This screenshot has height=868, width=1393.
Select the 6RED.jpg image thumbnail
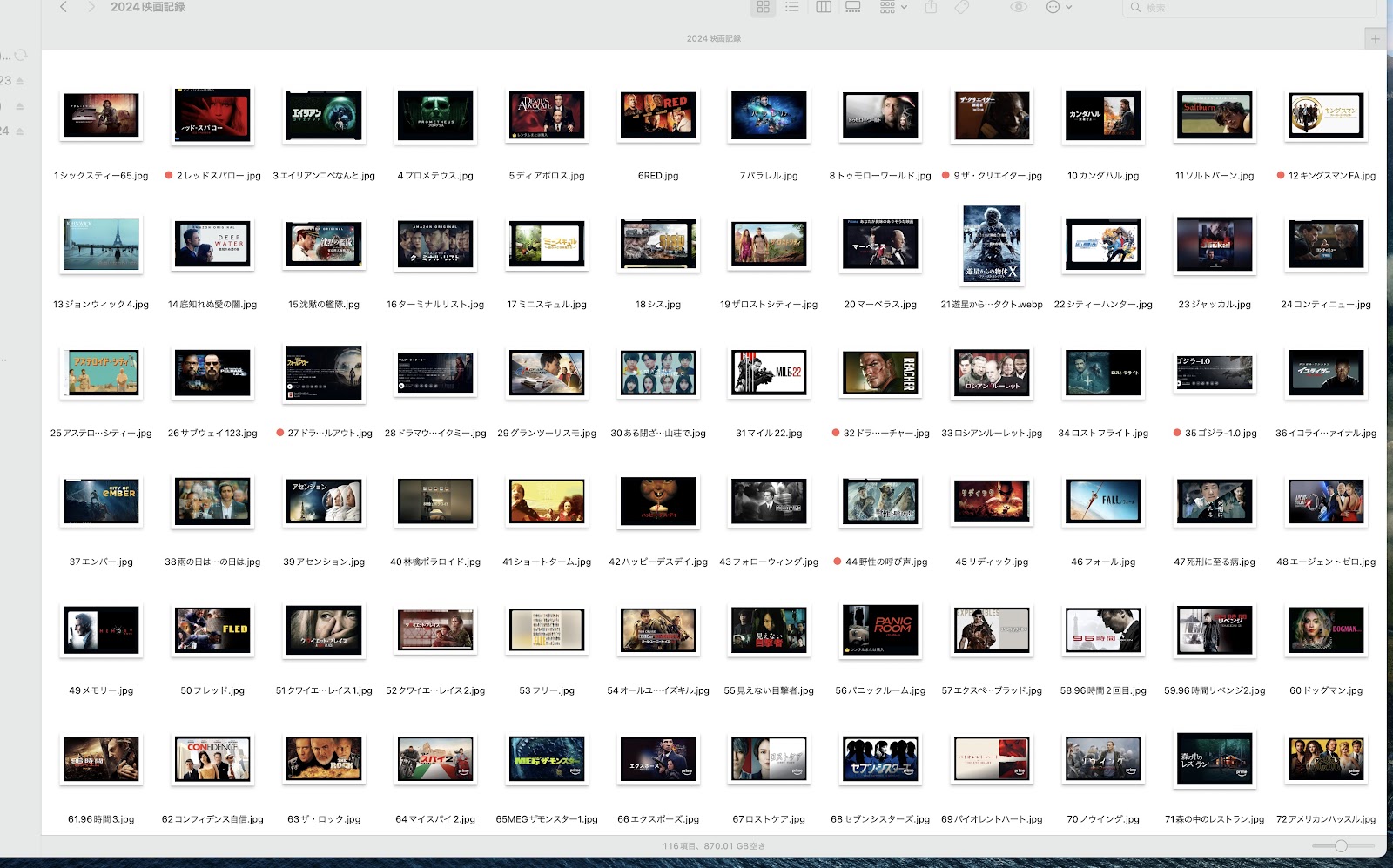658,116
